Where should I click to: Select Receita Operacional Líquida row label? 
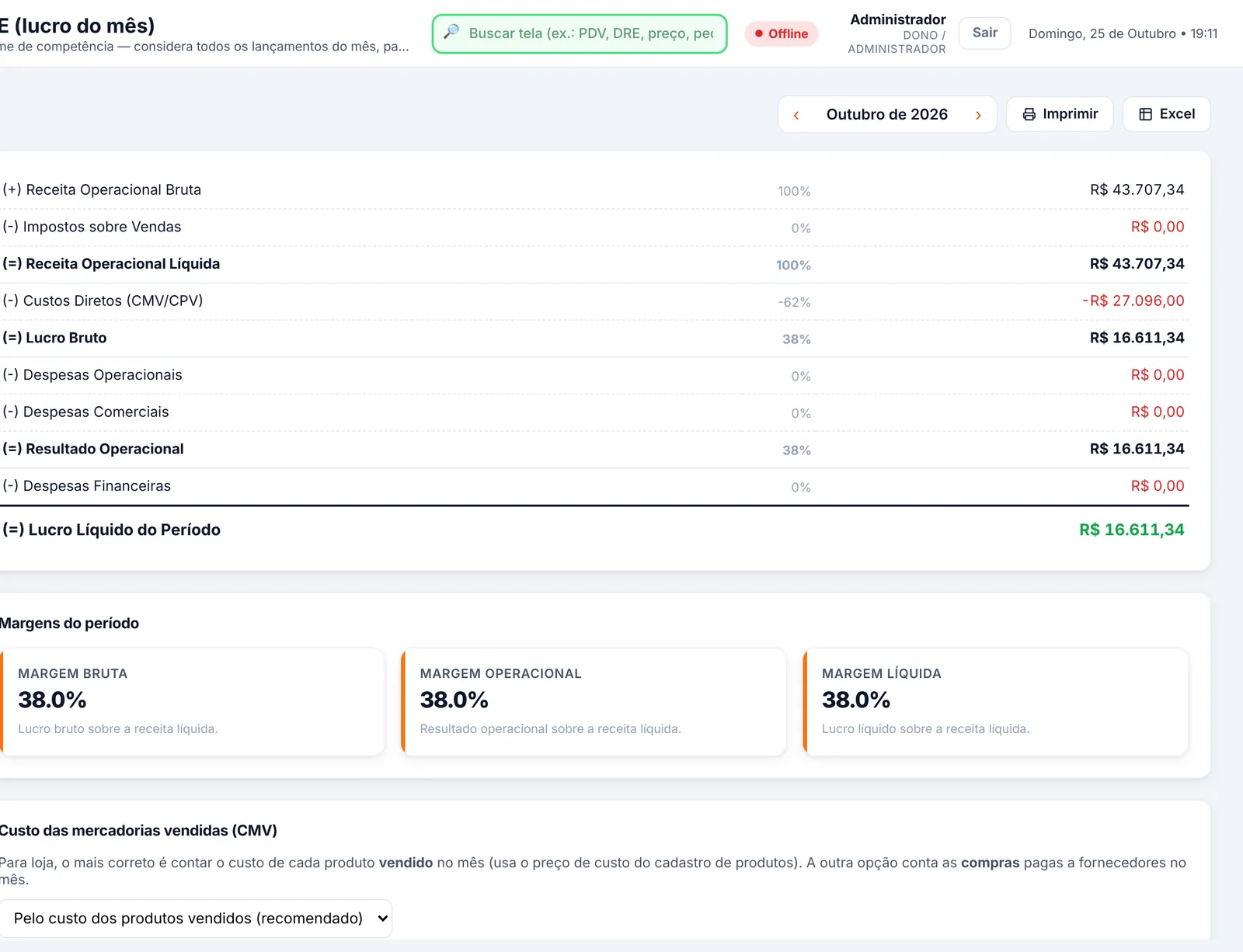pyautogui.click(x=111, y=264)
